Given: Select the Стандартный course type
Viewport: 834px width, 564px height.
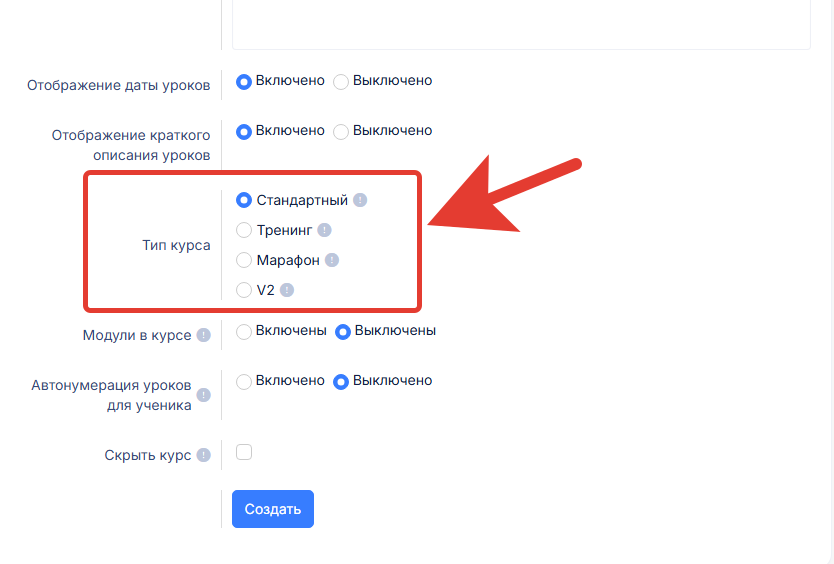Looking at the screenshot, I should (x=244, y=200).
